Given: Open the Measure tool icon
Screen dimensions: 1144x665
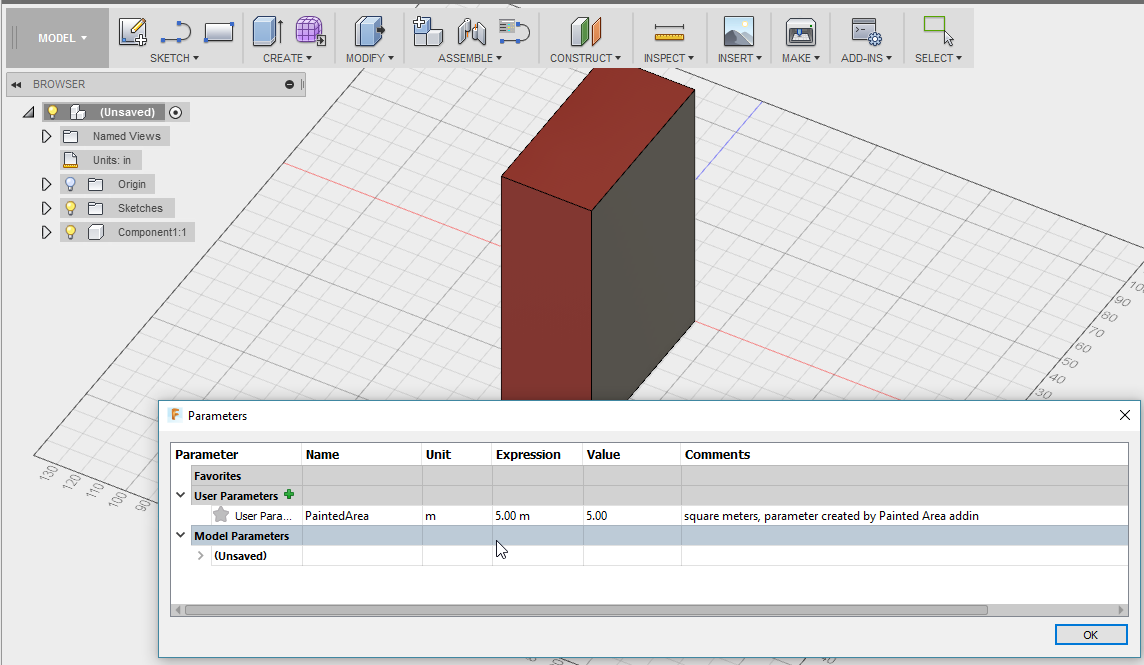Looking at the screenshot, I should tap(669, 32).
